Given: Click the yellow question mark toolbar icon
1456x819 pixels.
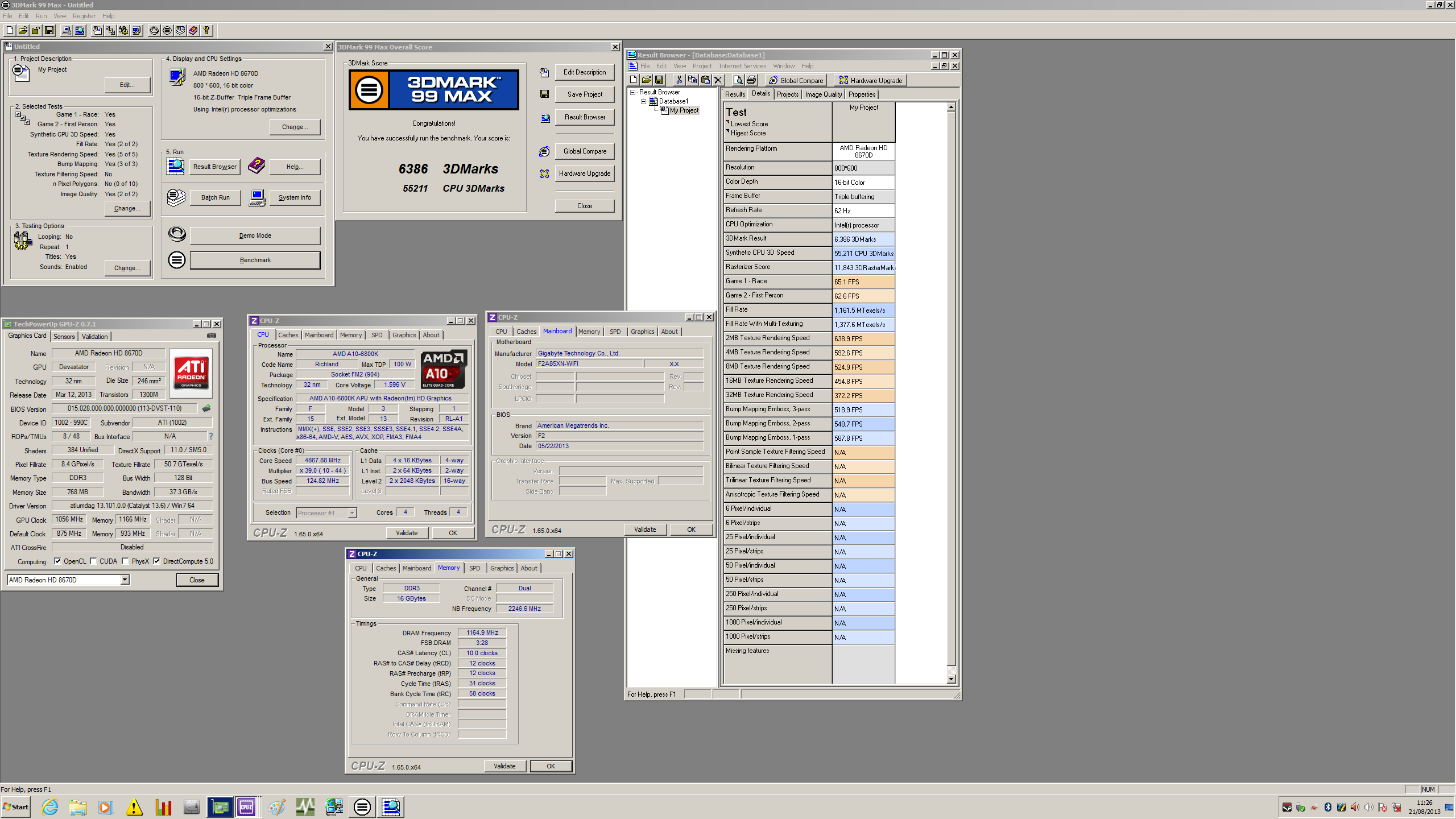Looking at the screenshot, I should click(206, 30).
